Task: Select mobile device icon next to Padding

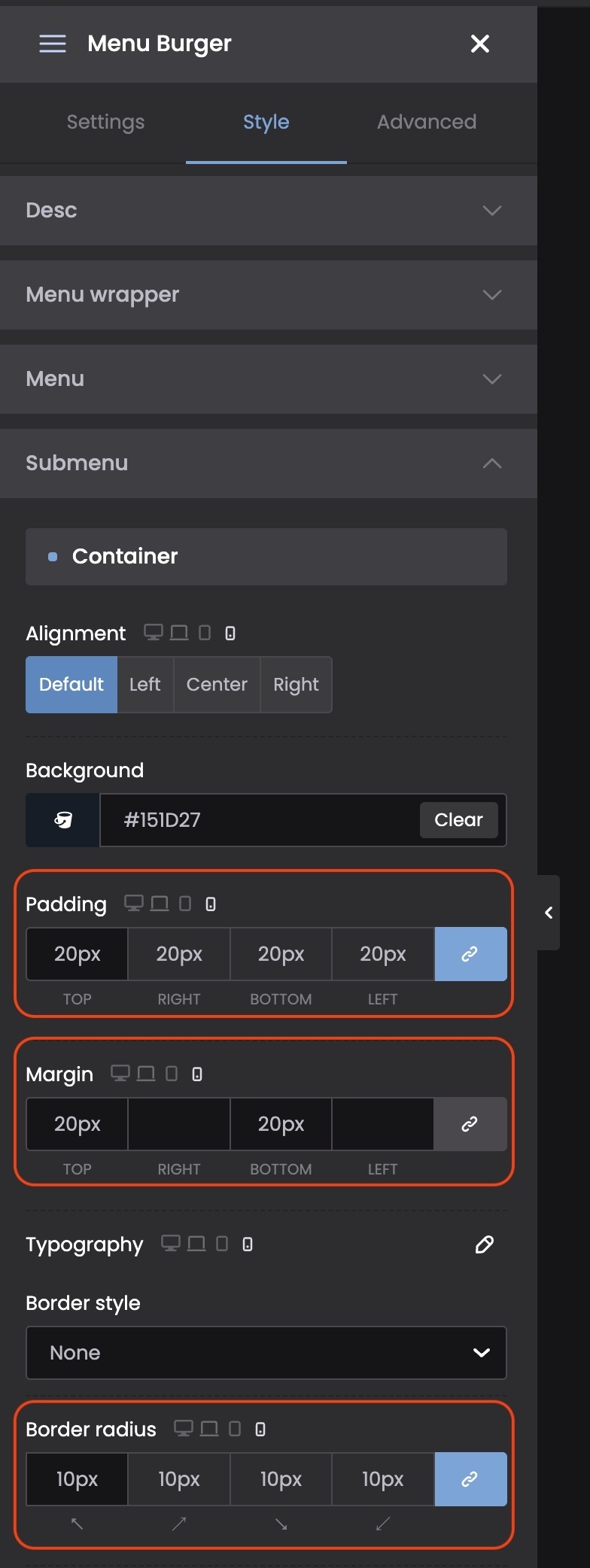Action: pos(211,904)
